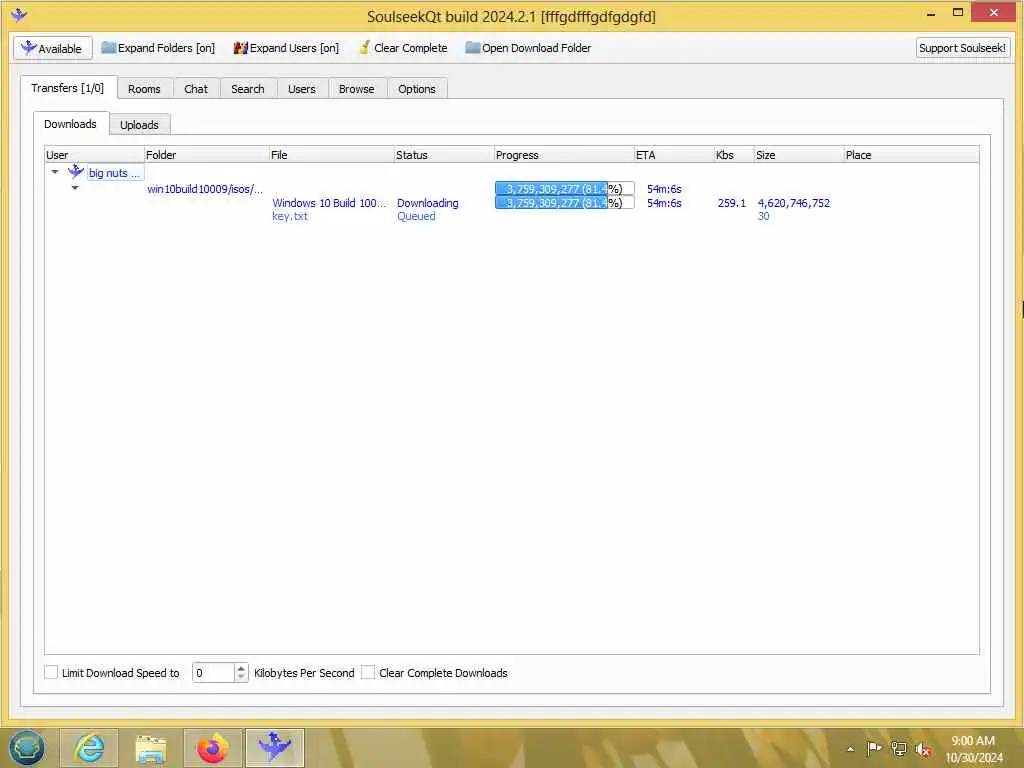This screenshot has width=1024, height=768.
Task: Collapse the win10build10009 folder row
Action: click(75, 188)
